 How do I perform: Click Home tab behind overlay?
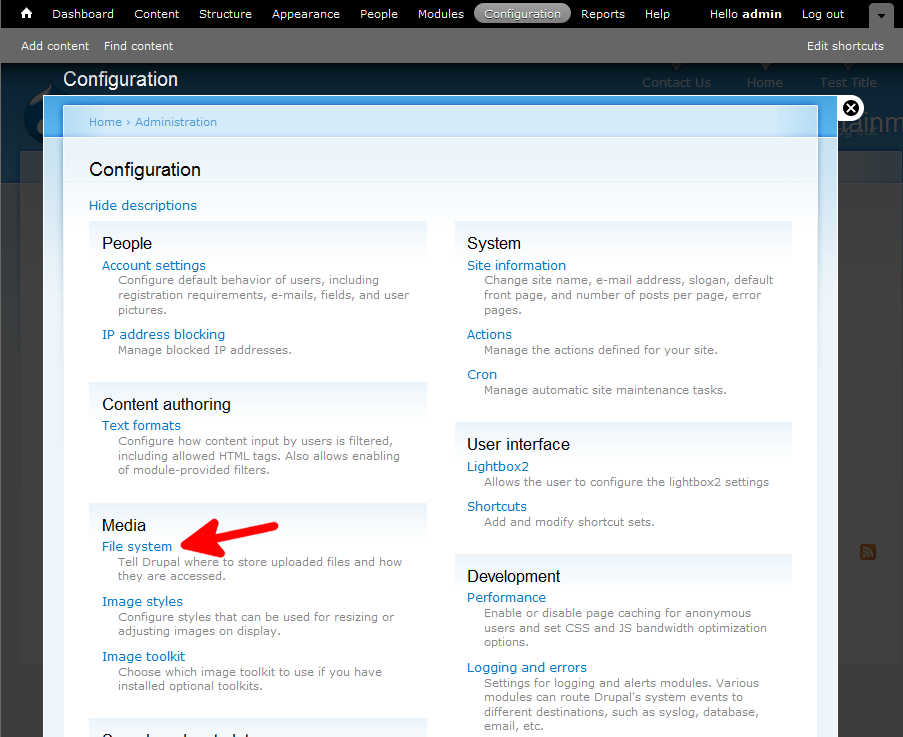764,83
